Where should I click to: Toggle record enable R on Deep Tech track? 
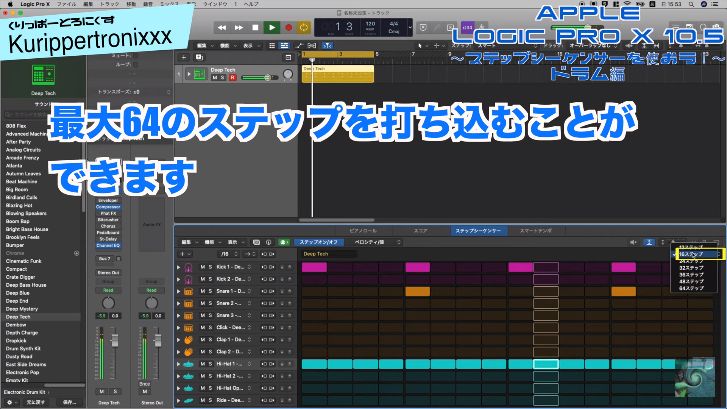232,77
